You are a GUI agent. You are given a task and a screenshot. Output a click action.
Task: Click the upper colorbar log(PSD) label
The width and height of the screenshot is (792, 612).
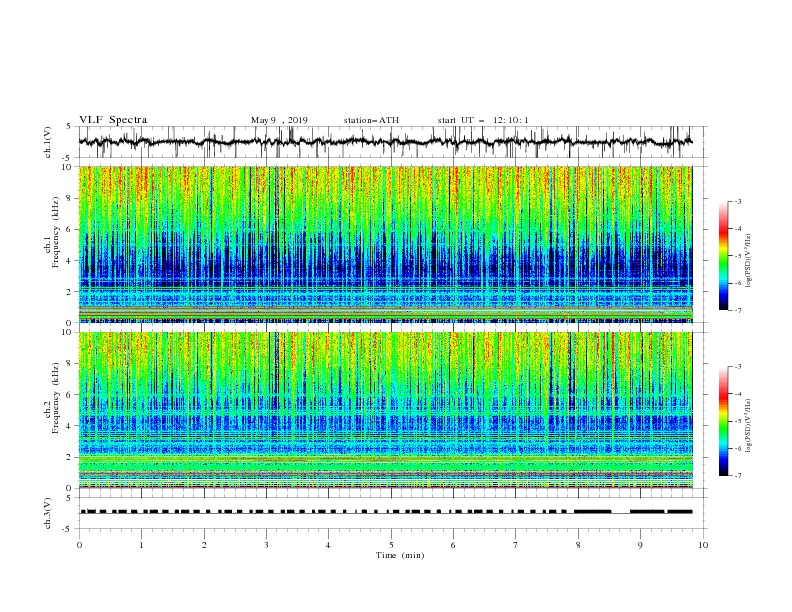[749, 261]
